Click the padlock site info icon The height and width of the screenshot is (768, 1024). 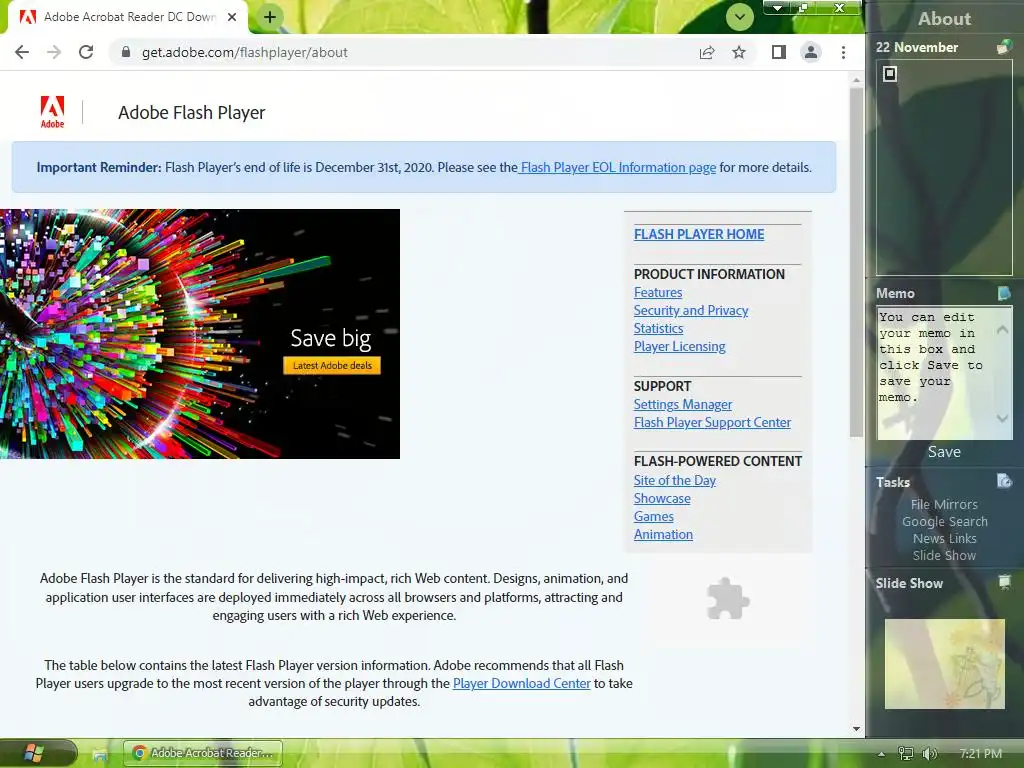[126, 52]
